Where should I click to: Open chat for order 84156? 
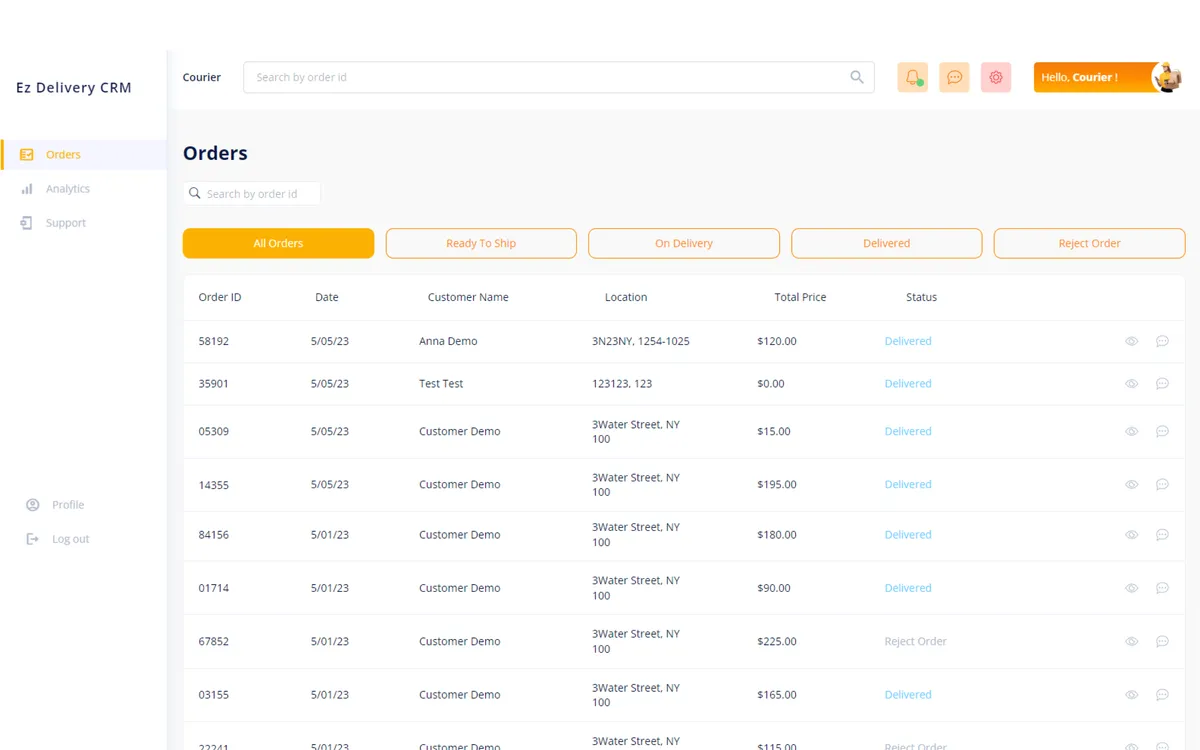(x=1162, y=535)
